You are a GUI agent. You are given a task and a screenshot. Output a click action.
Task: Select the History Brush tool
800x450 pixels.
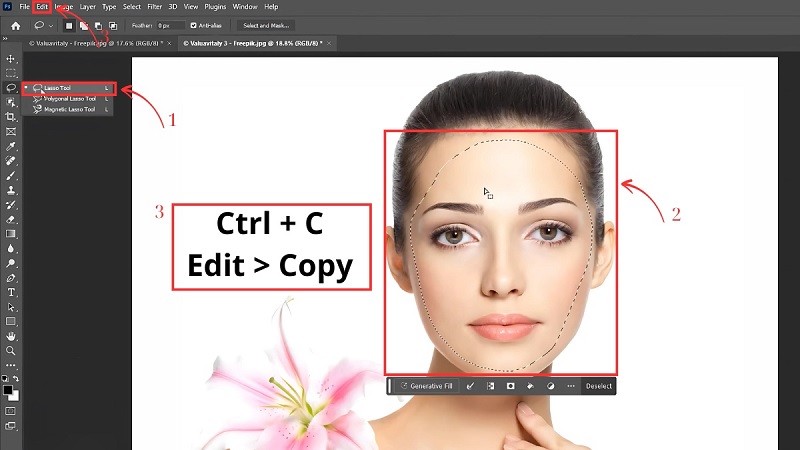(x=11, y=205)
